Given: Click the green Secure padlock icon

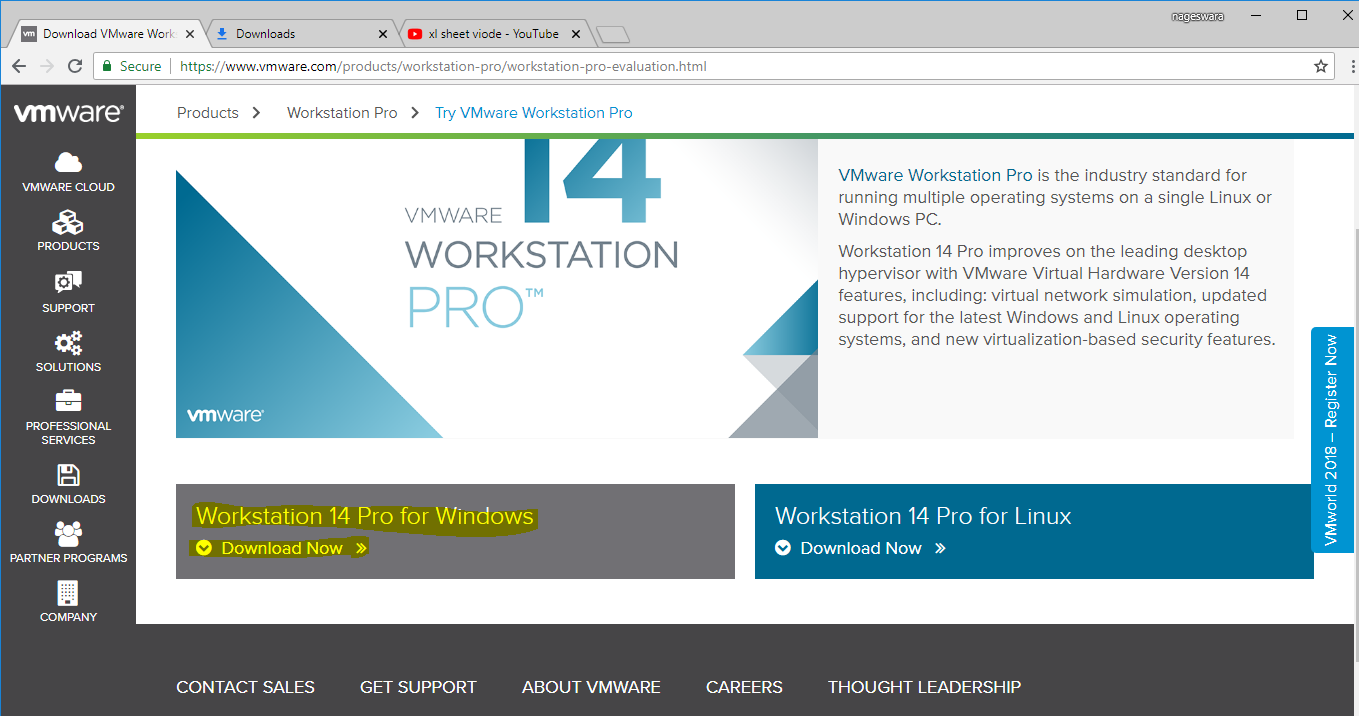Looking at the screenshot, I should click(107, 66).
